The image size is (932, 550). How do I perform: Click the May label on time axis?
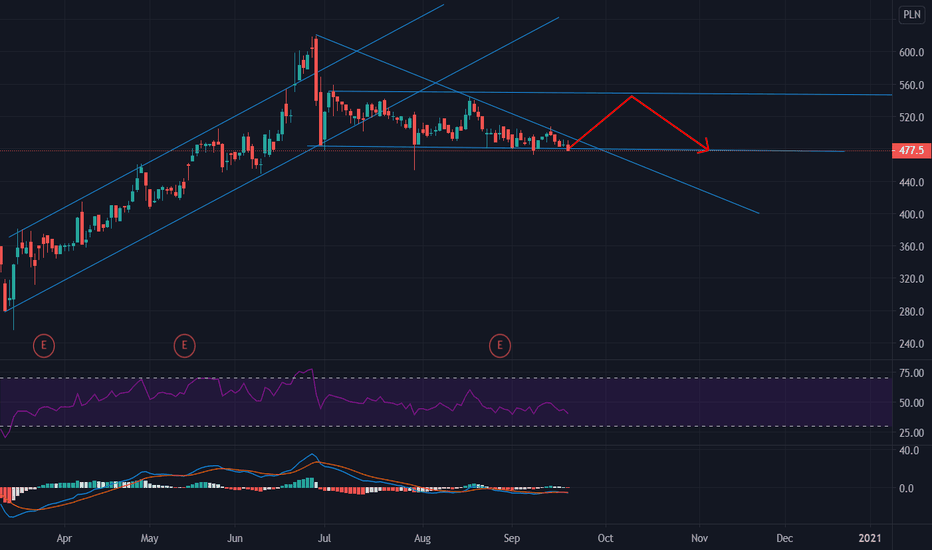click(x=149, y=538)
